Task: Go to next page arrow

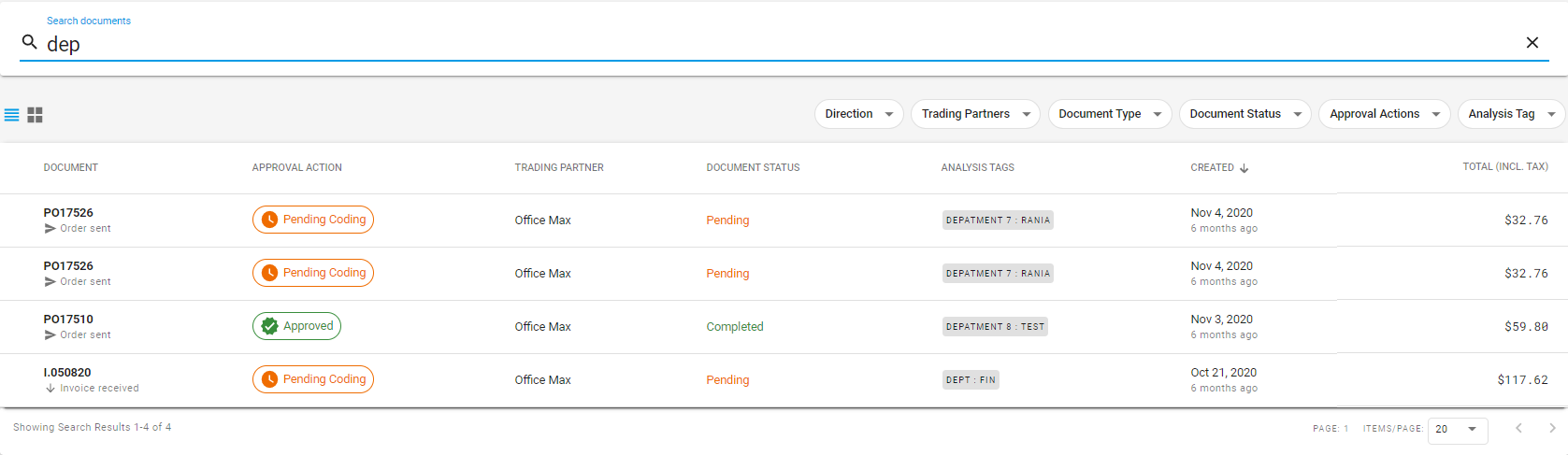Action: tap(1552, 428)
